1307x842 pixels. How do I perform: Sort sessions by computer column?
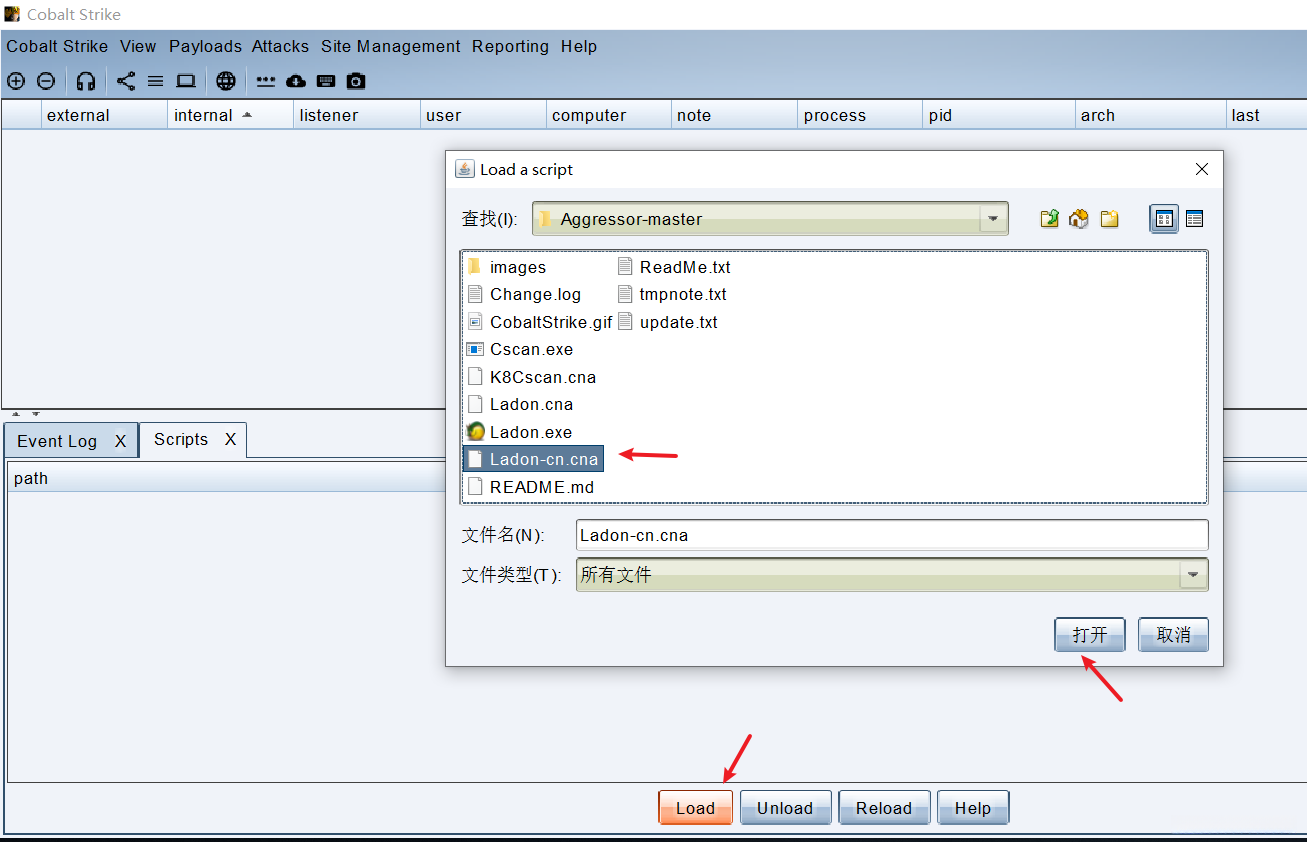click(608, 115)
